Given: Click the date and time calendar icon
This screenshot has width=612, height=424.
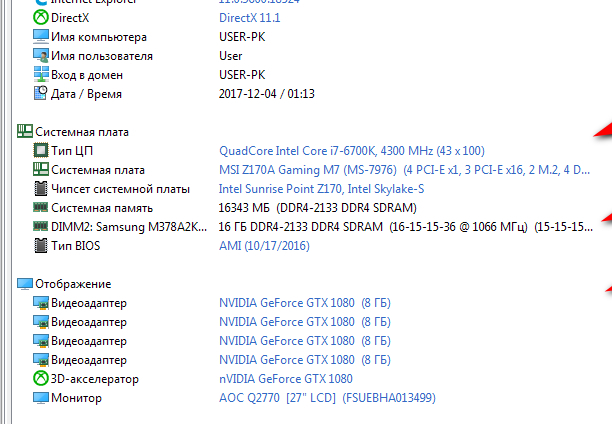Looking at the screenshot, I should point(41,93).
